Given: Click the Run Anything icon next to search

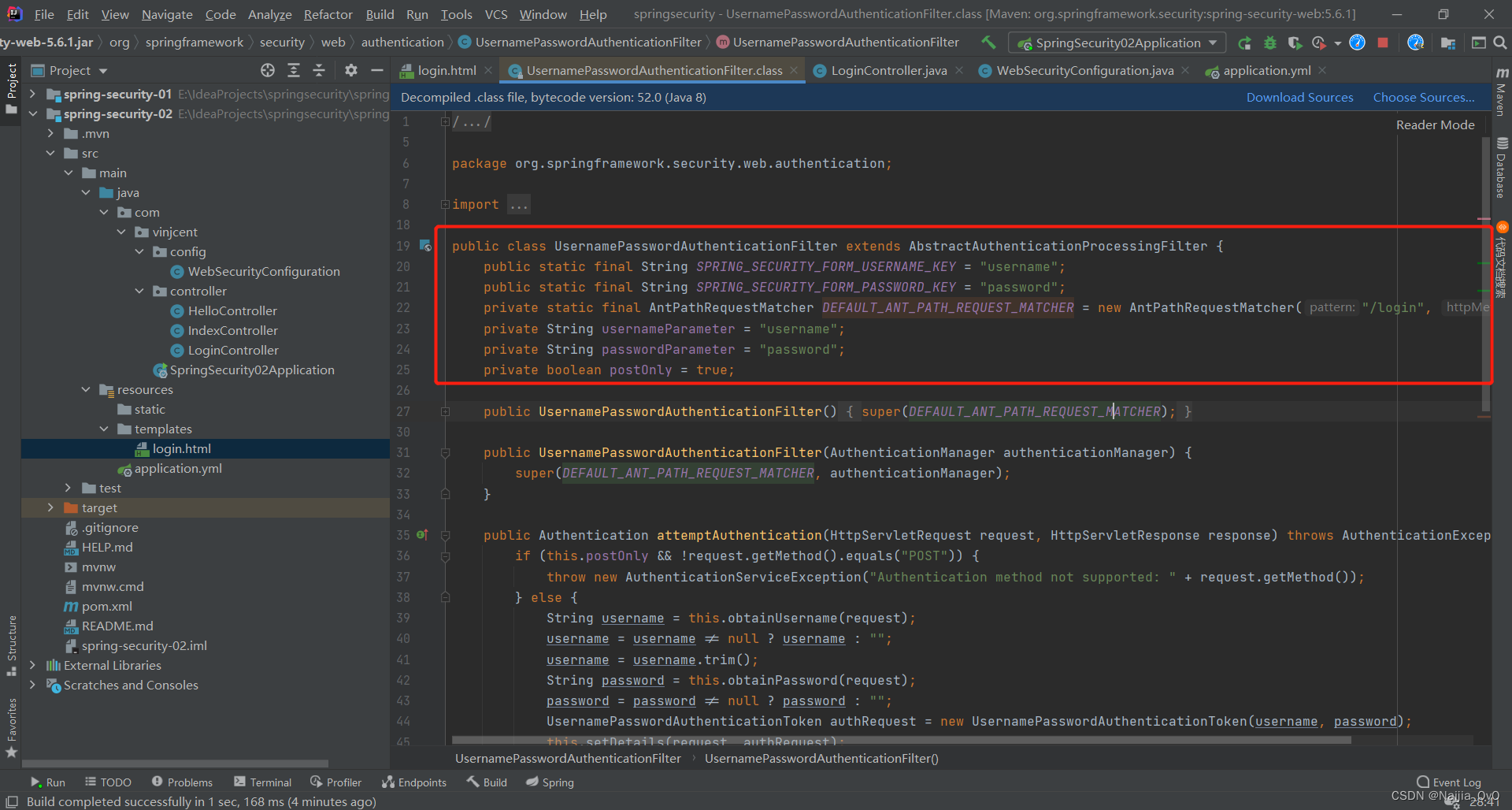Looking at the screenshot, I should point(1479,43).
